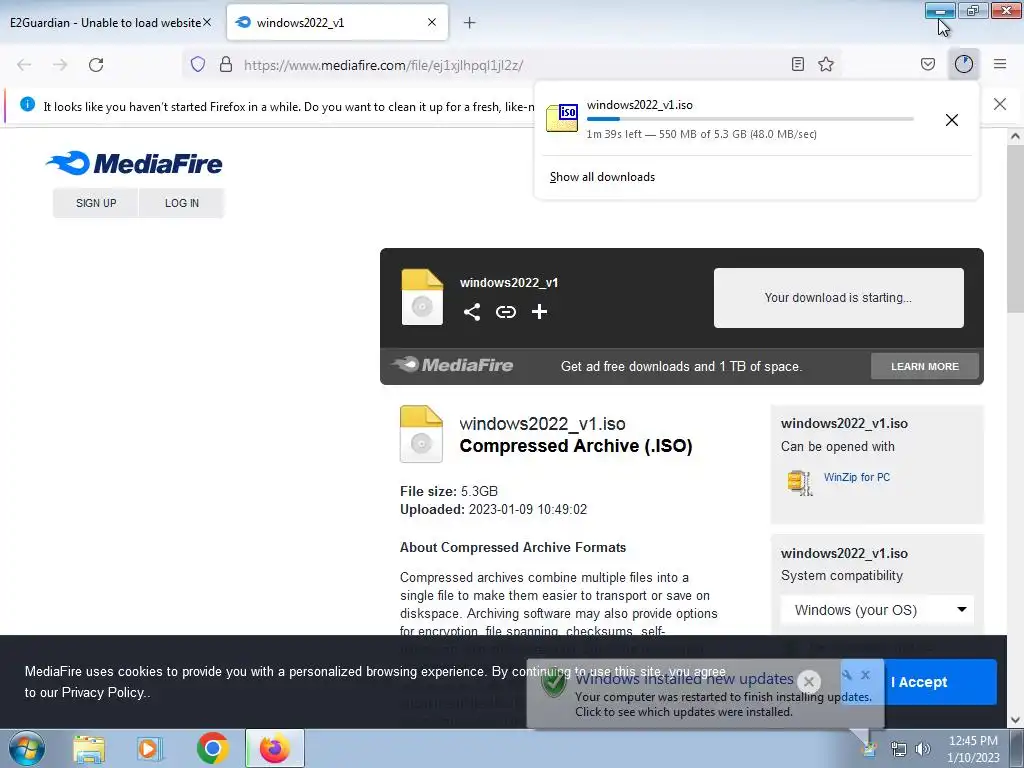Click the file thumbnail in dark banner
Screen dimensions: 1024x768
coord(422,297)
